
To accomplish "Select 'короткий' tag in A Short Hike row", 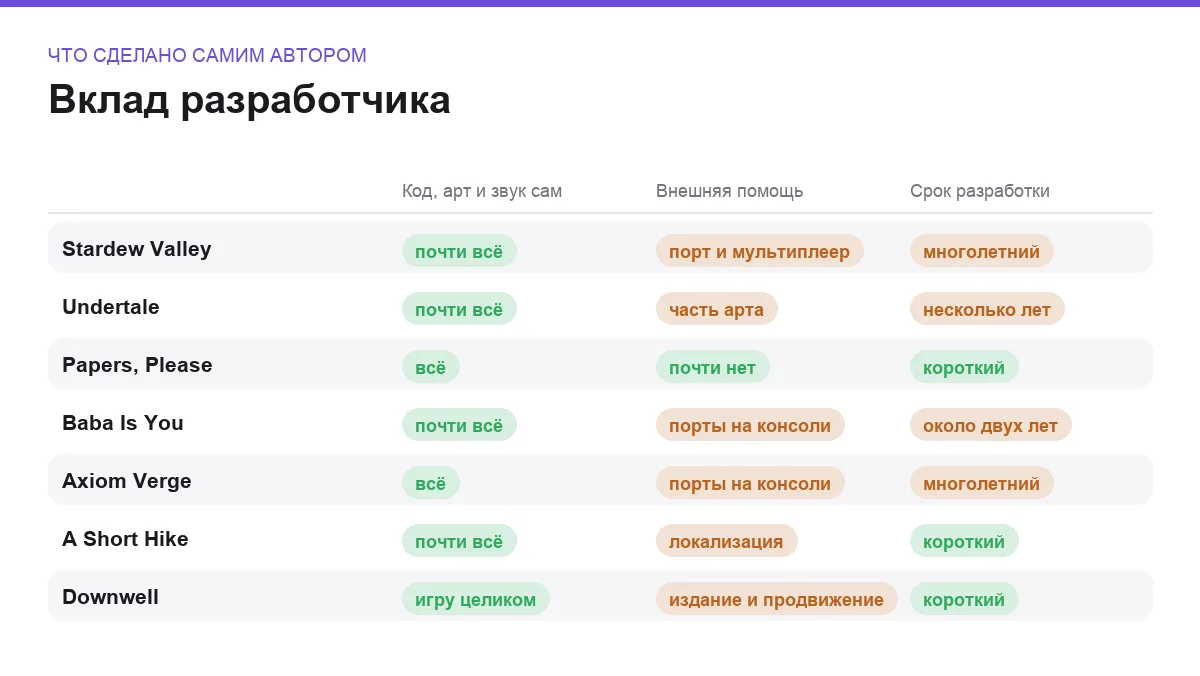I will coord(964,541).
